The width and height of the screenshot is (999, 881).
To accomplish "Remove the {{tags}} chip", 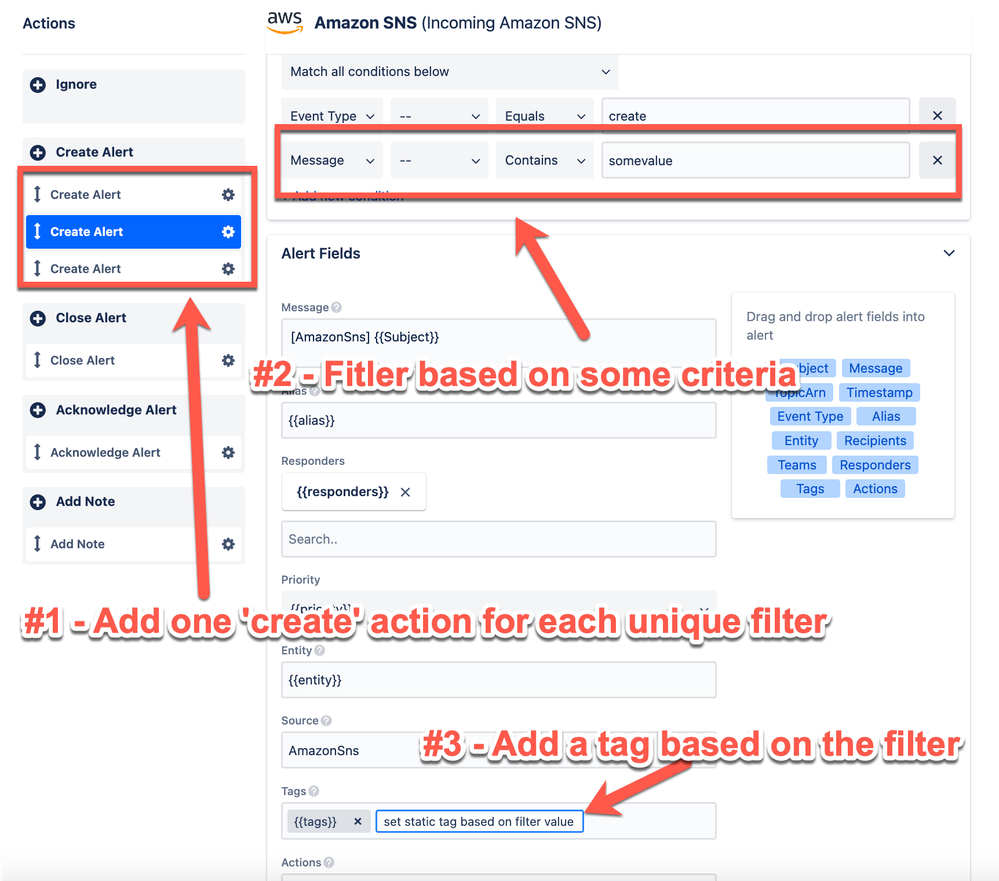I will point(358,822).
